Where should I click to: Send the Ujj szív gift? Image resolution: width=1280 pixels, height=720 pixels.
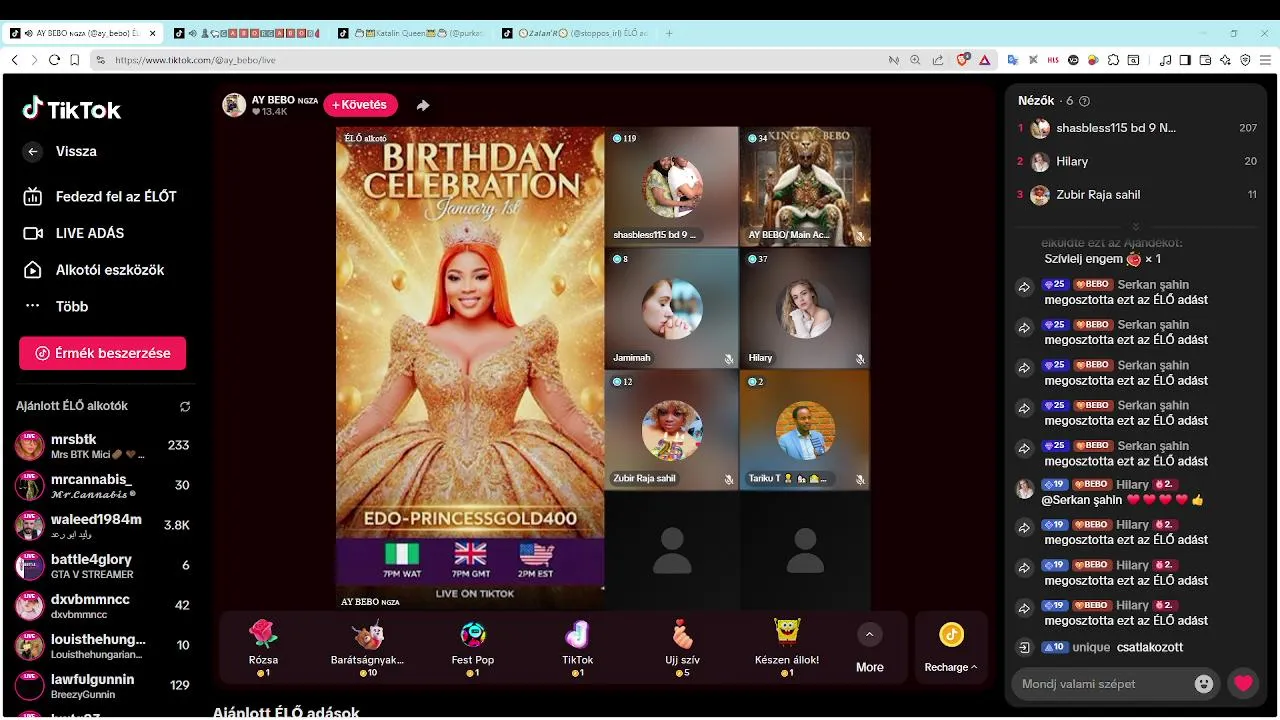coord(682,647)
